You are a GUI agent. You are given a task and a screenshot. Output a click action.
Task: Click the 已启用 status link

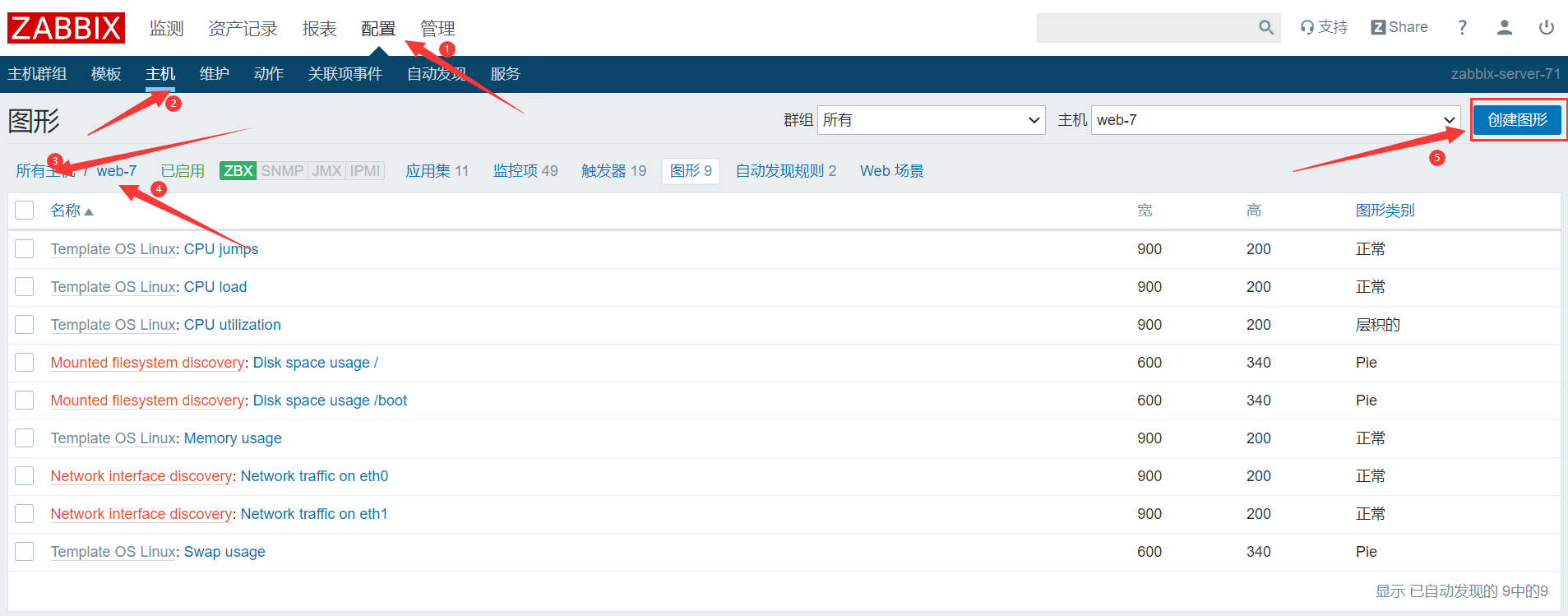[183, 171]
